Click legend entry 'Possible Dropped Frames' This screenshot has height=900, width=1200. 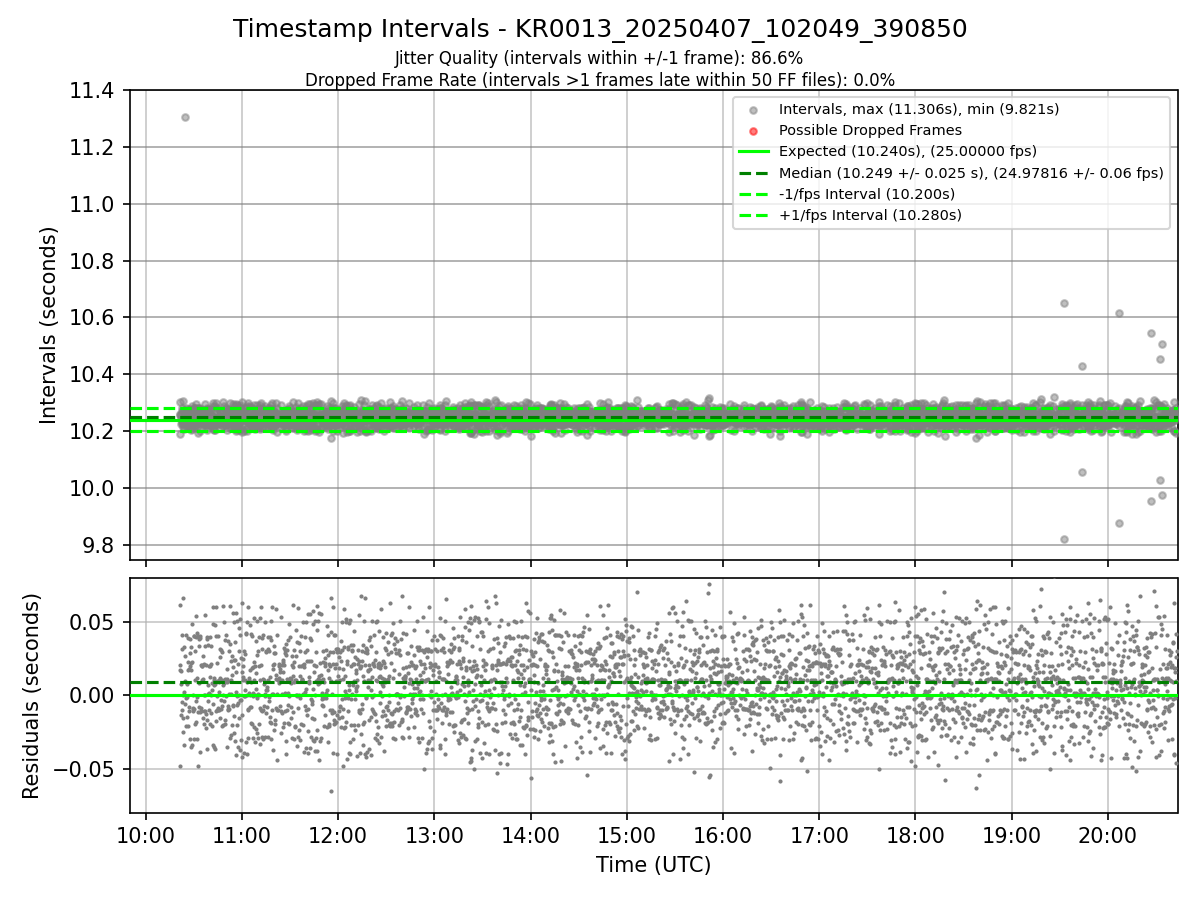tap(870, 130)
